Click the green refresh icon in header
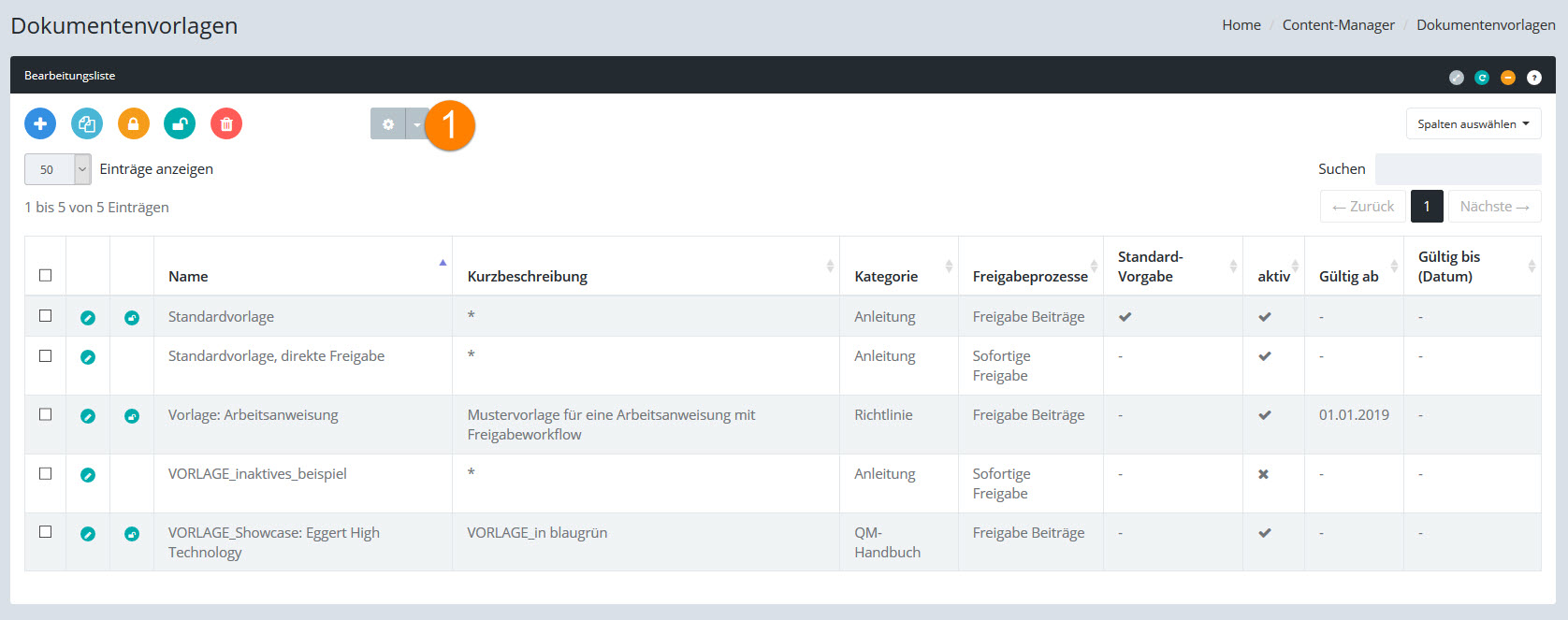The height and width of the screenshot is (620, 1568). click(x=1482, y=78)
